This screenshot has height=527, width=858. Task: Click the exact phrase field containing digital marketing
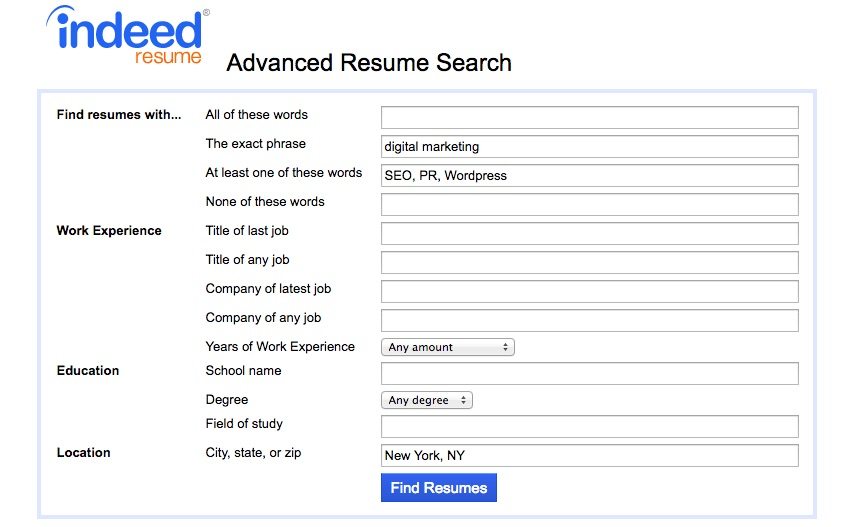tap(590, 147)
